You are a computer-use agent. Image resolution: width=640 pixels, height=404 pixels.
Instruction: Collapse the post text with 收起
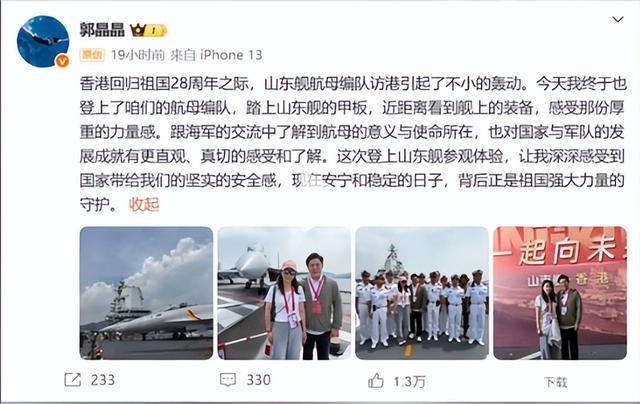(x=144, y=204)
